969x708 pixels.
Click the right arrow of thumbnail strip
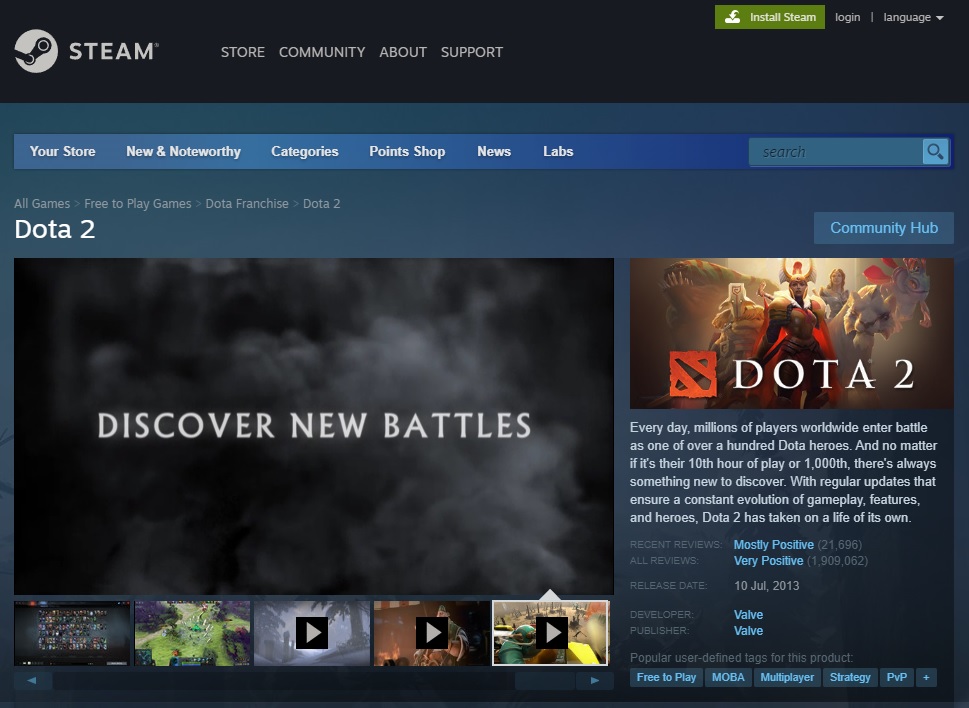point(595,680)
